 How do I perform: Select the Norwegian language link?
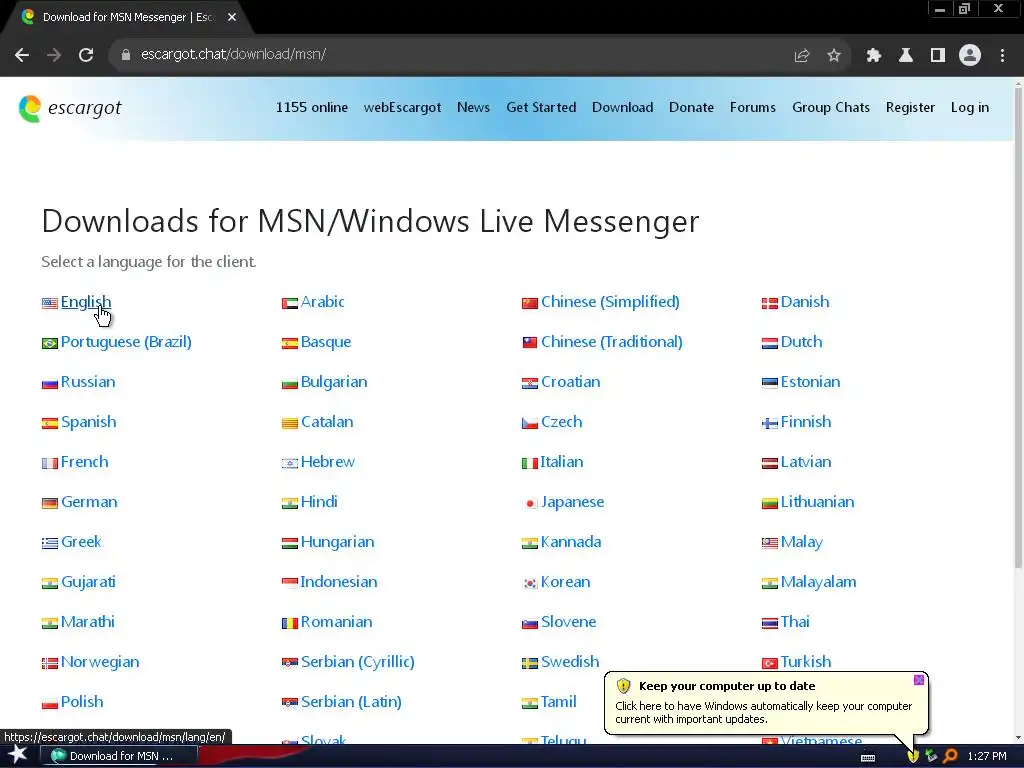[100, 662]
